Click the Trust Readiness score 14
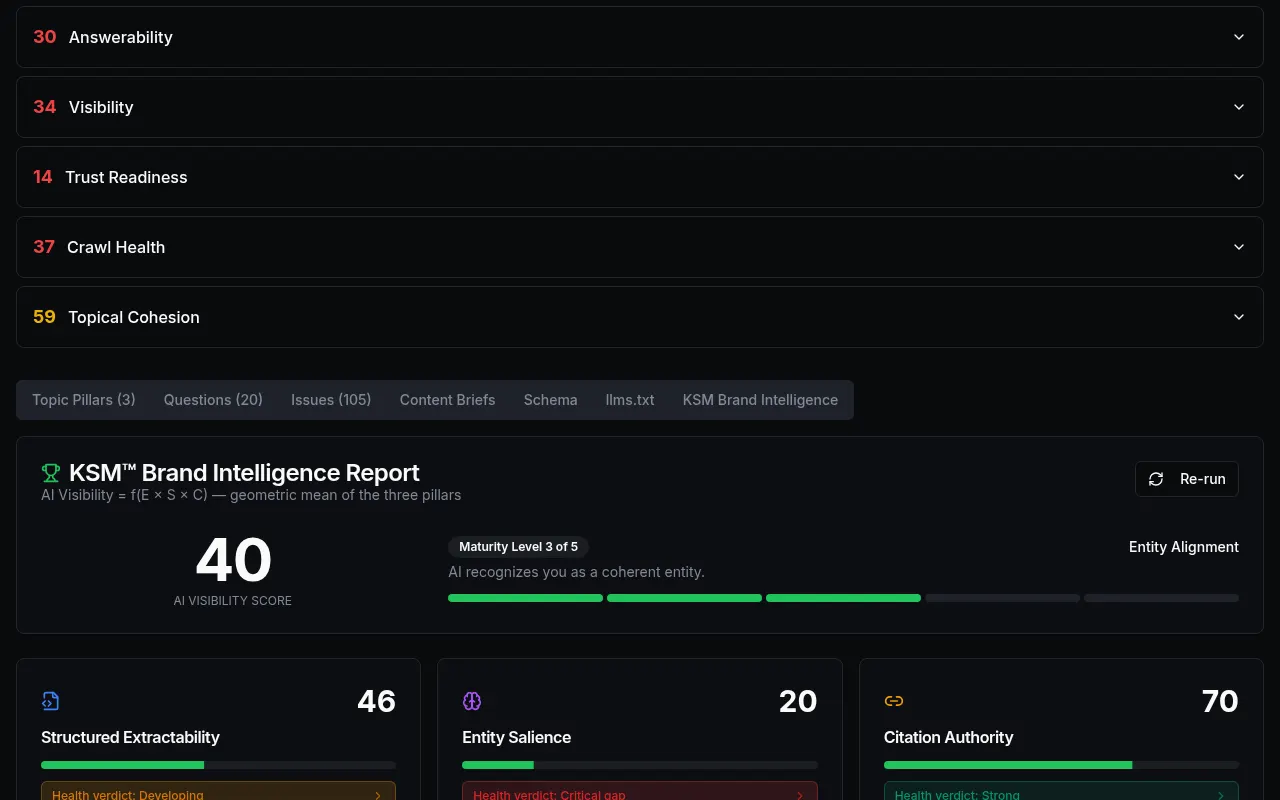1280x800 pixels. point(42,177)
